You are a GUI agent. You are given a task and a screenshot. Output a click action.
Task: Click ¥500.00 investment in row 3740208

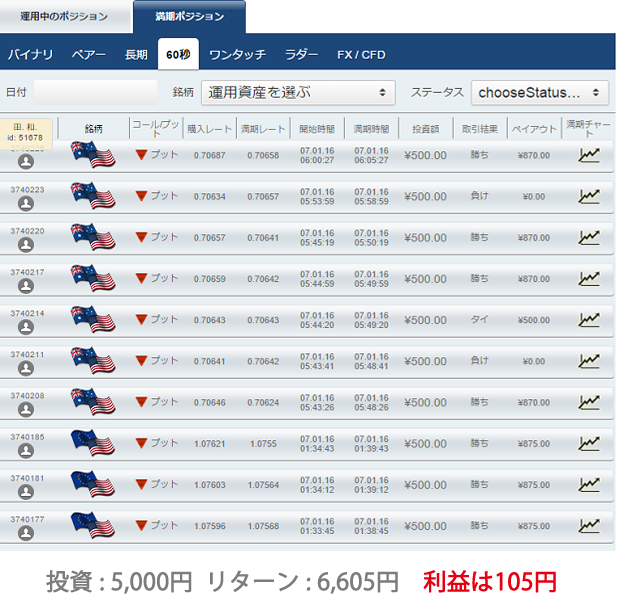pyautogui.click(x=425, y=402)
